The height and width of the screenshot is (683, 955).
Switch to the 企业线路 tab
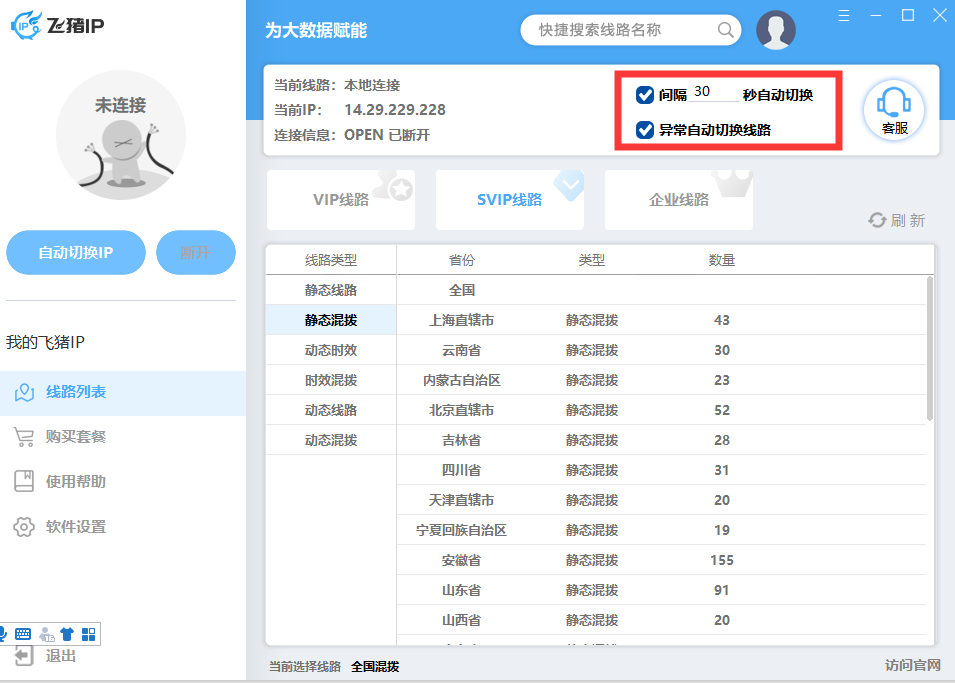pos(679,199)
